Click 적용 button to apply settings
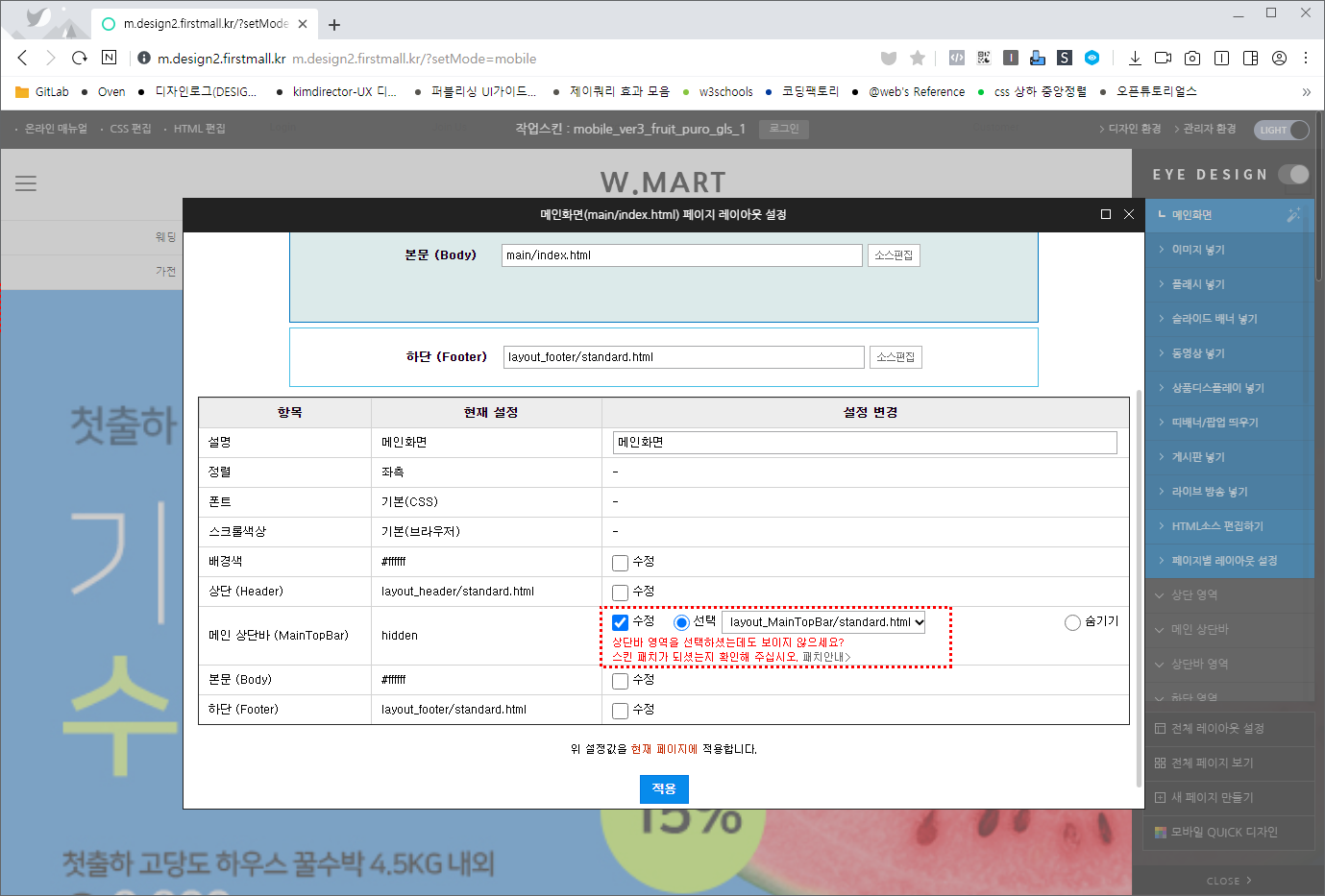The image size is (1325, 896). click(664, 789)
